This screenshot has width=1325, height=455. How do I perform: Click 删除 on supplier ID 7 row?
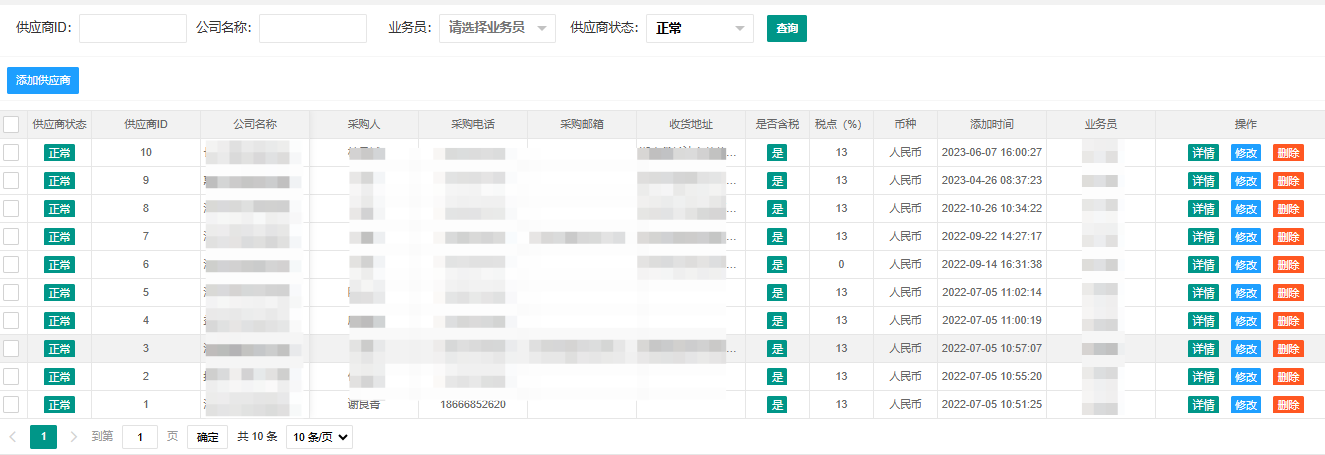pos(1288,237)
